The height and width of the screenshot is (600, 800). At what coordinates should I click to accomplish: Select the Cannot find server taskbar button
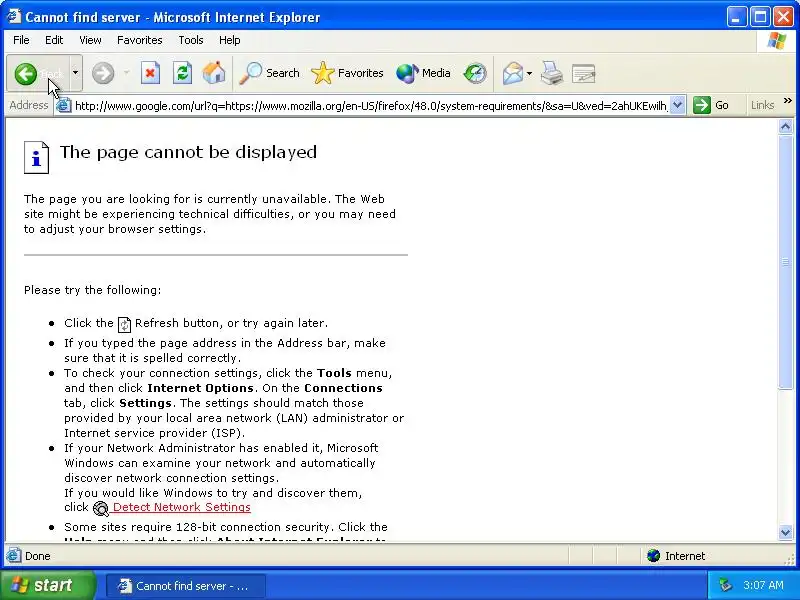[186, 586]
